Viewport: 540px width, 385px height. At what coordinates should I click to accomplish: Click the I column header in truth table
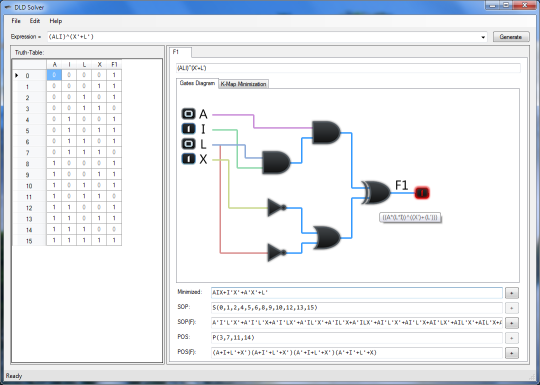(69, 64)
